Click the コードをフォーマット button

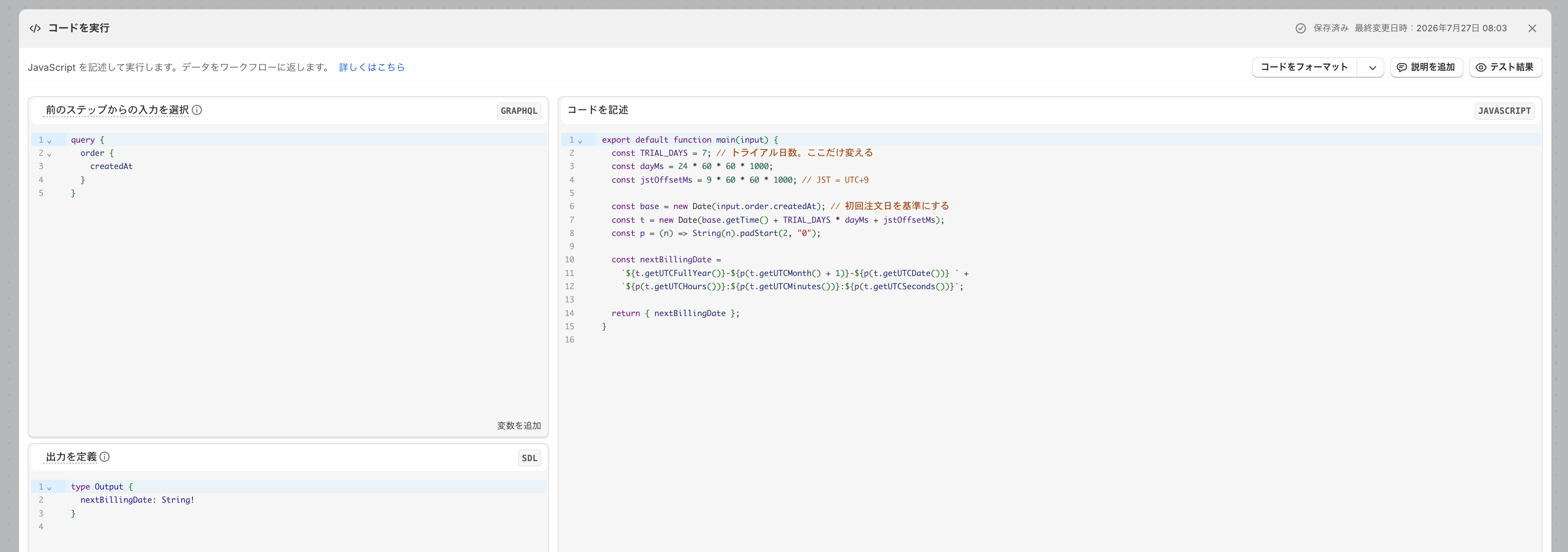(x=1304, y=67)
